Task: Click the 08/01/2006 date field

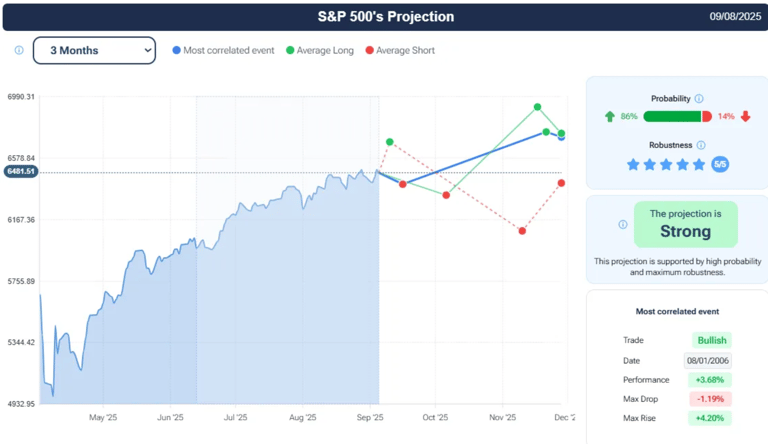Action: pyautogui.click(x=708, y=360)
